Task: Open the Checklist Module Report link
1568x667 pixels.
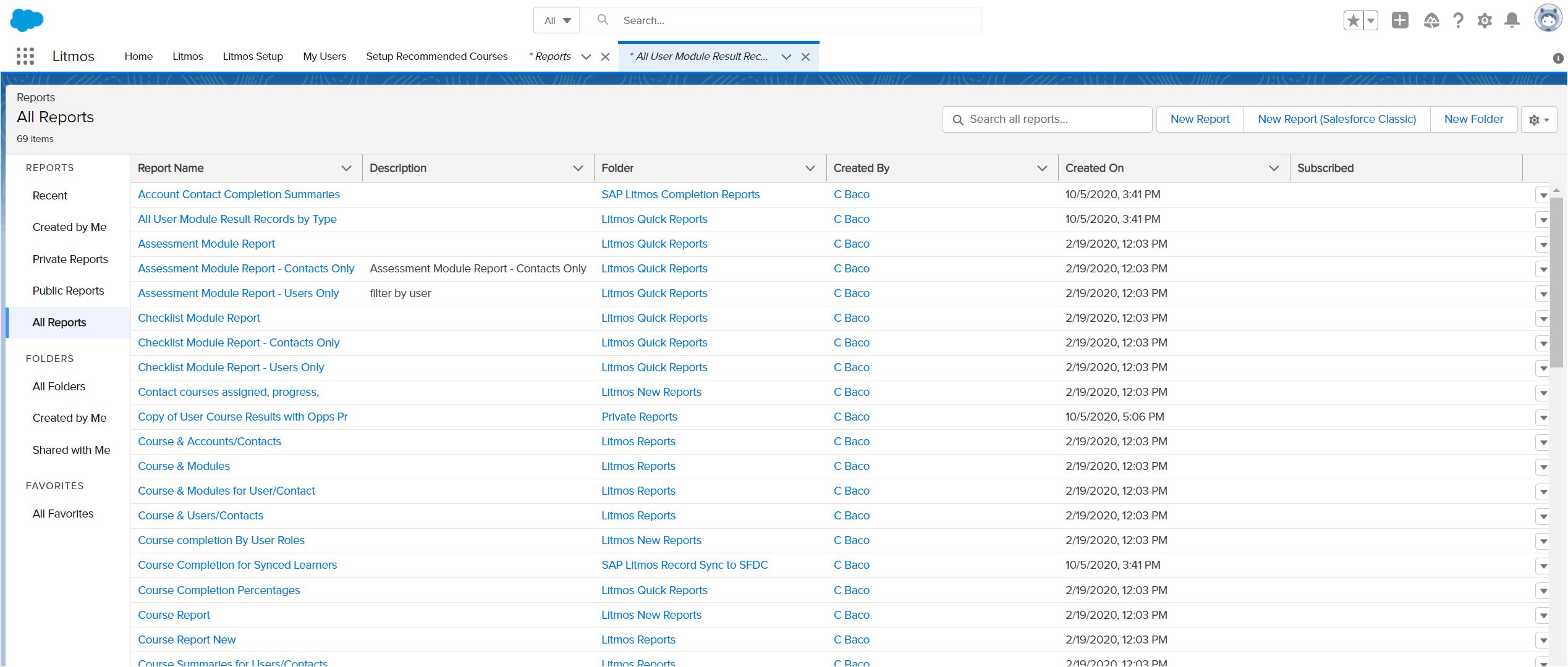Action: (x=198, y=317)
